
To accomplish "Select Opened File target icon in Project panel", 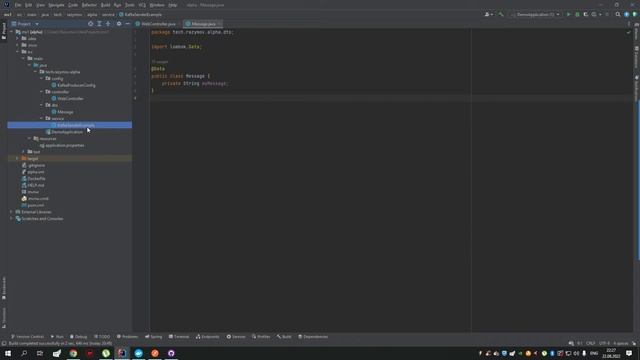I will click(x=90, y=24).
